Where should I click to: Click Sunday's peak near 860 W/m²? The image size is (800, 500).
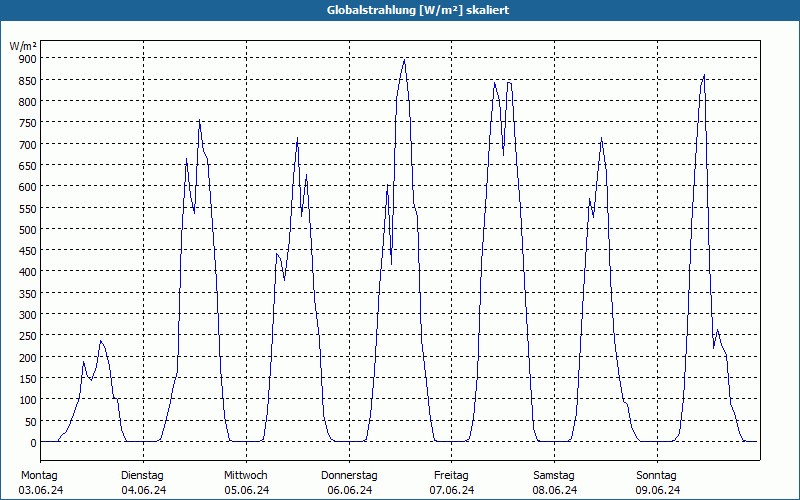point(704,76)
